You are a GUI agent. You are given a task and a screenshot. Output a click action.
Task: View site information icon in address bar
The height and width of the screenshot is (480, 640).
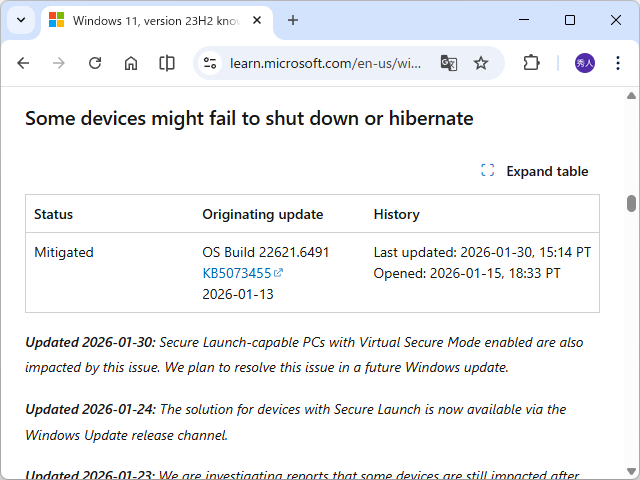click(x=210, y=63)
